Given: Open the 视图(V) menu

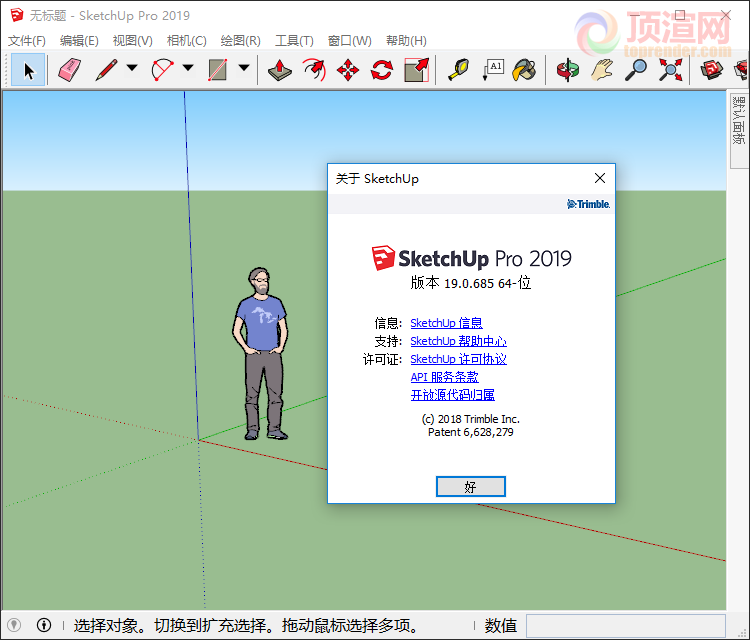Looking at the screenshot, I should [x=132, y=41].
